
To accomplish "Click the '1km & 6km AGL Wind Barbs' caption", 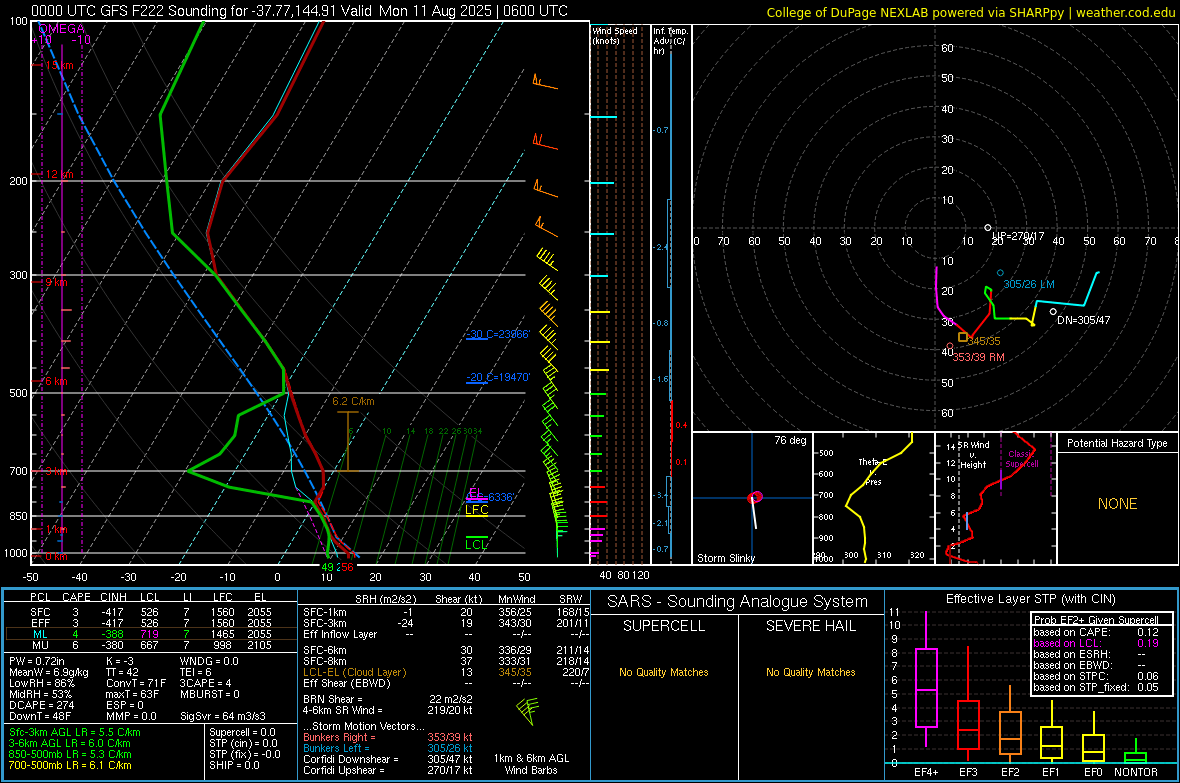I will [531, 764].
